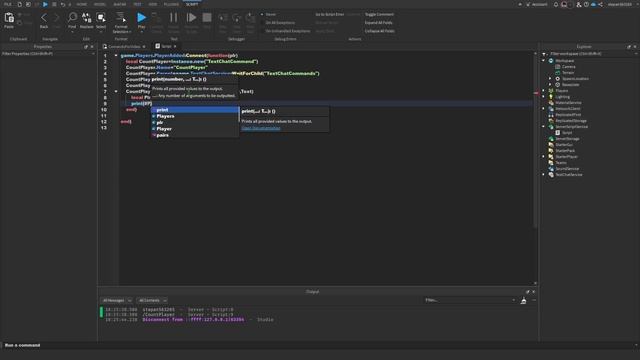Click the Undo arrow in title bar
The width and height of the screenshot is (640, 360).
[62, 4]
